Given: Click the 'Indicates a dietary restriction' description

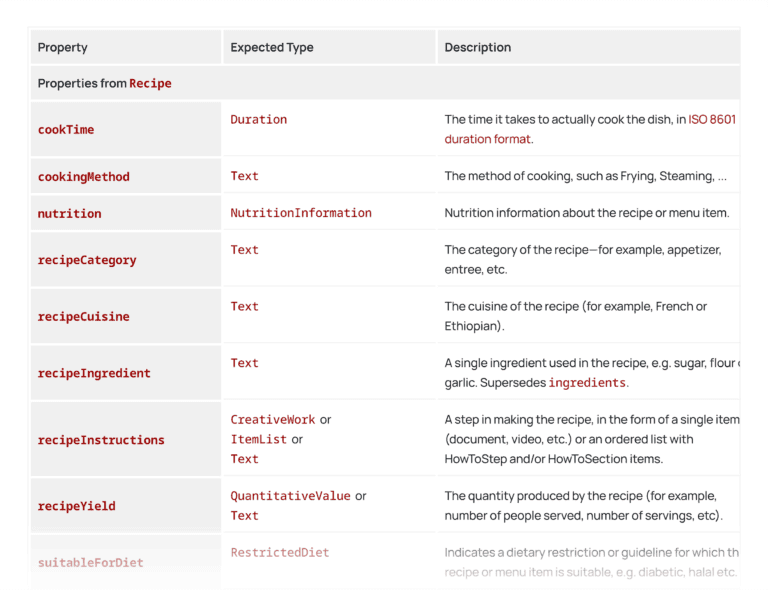Looking at the screenshot, I should pyautogui.click(x=592, y=562).
